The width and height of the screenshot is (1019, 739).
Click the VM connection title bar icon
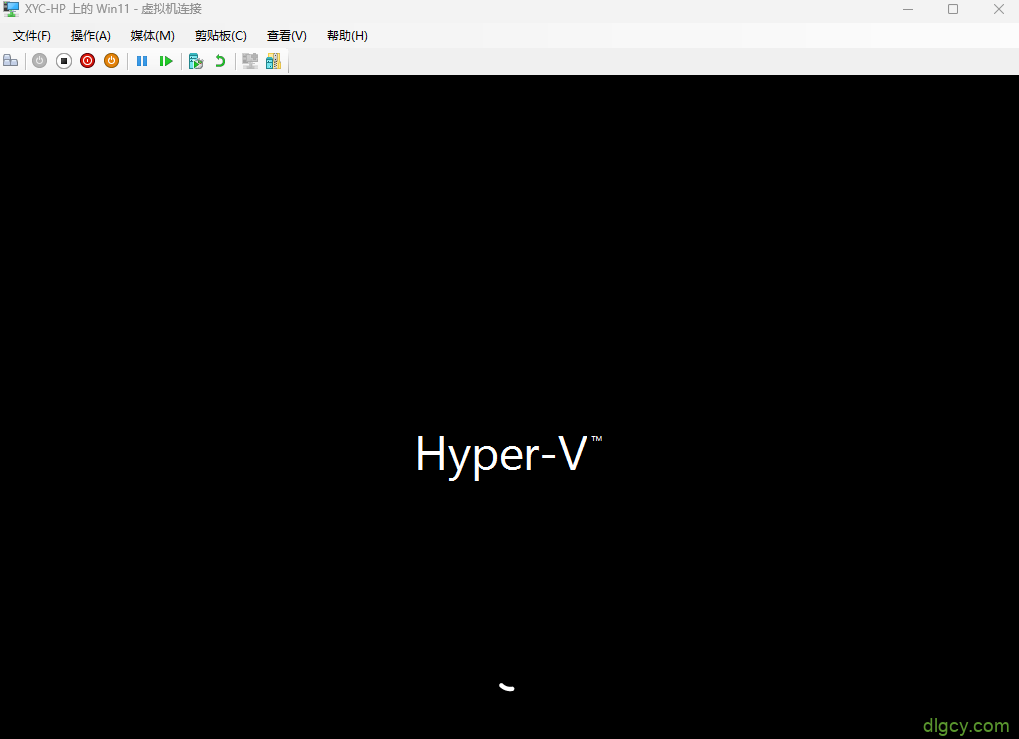[x=11, y=9]
